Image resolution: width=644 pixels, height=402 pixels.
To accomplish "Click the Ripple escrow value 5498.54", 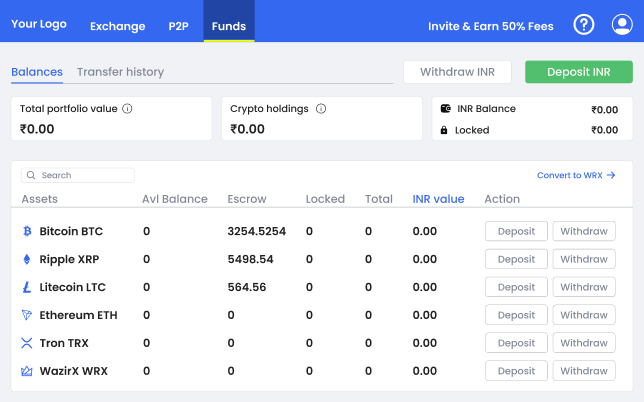I will point(251,259).
